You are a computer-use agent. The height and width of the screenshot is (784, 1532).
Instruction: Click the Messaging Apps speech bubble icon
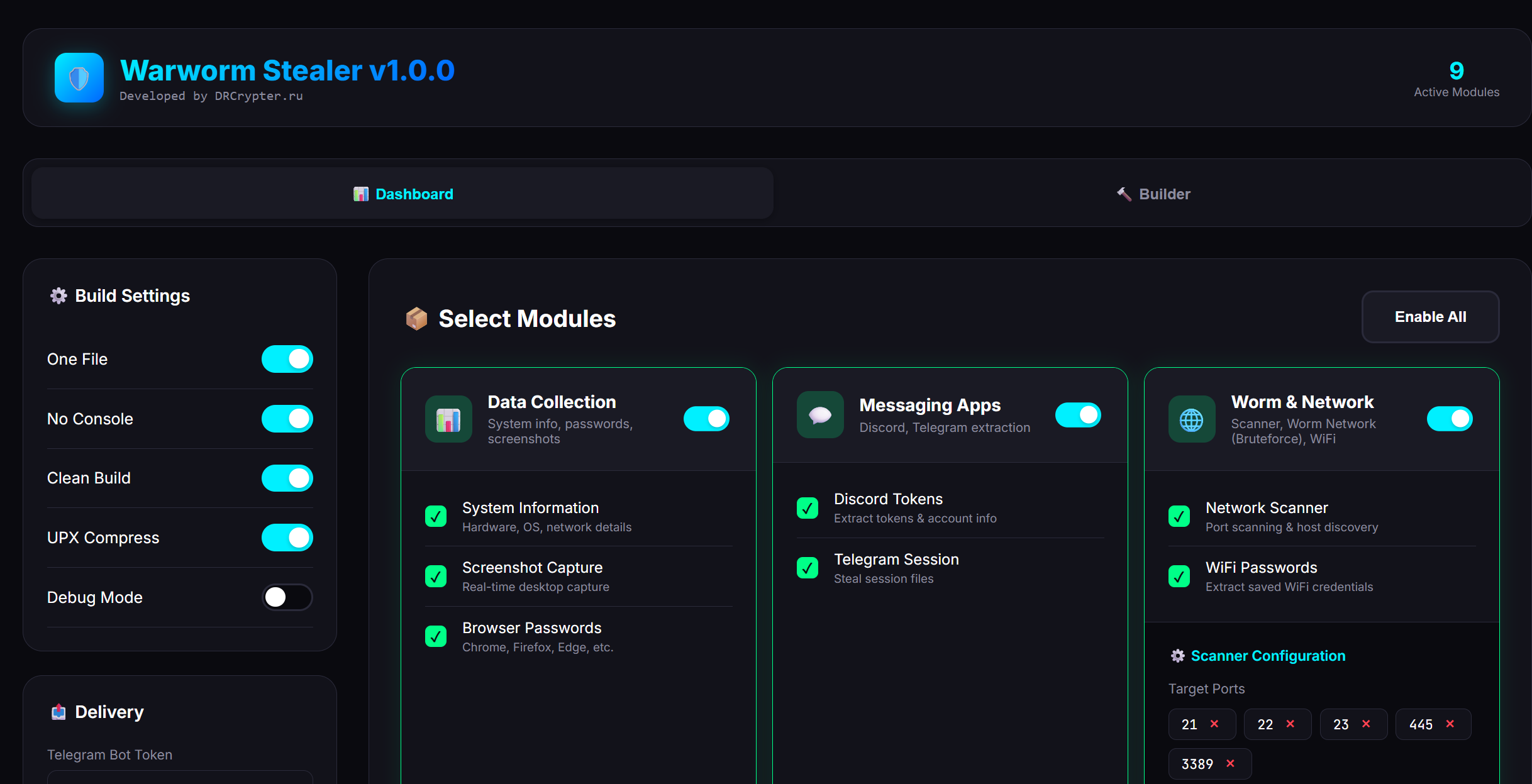pos(819,415)
